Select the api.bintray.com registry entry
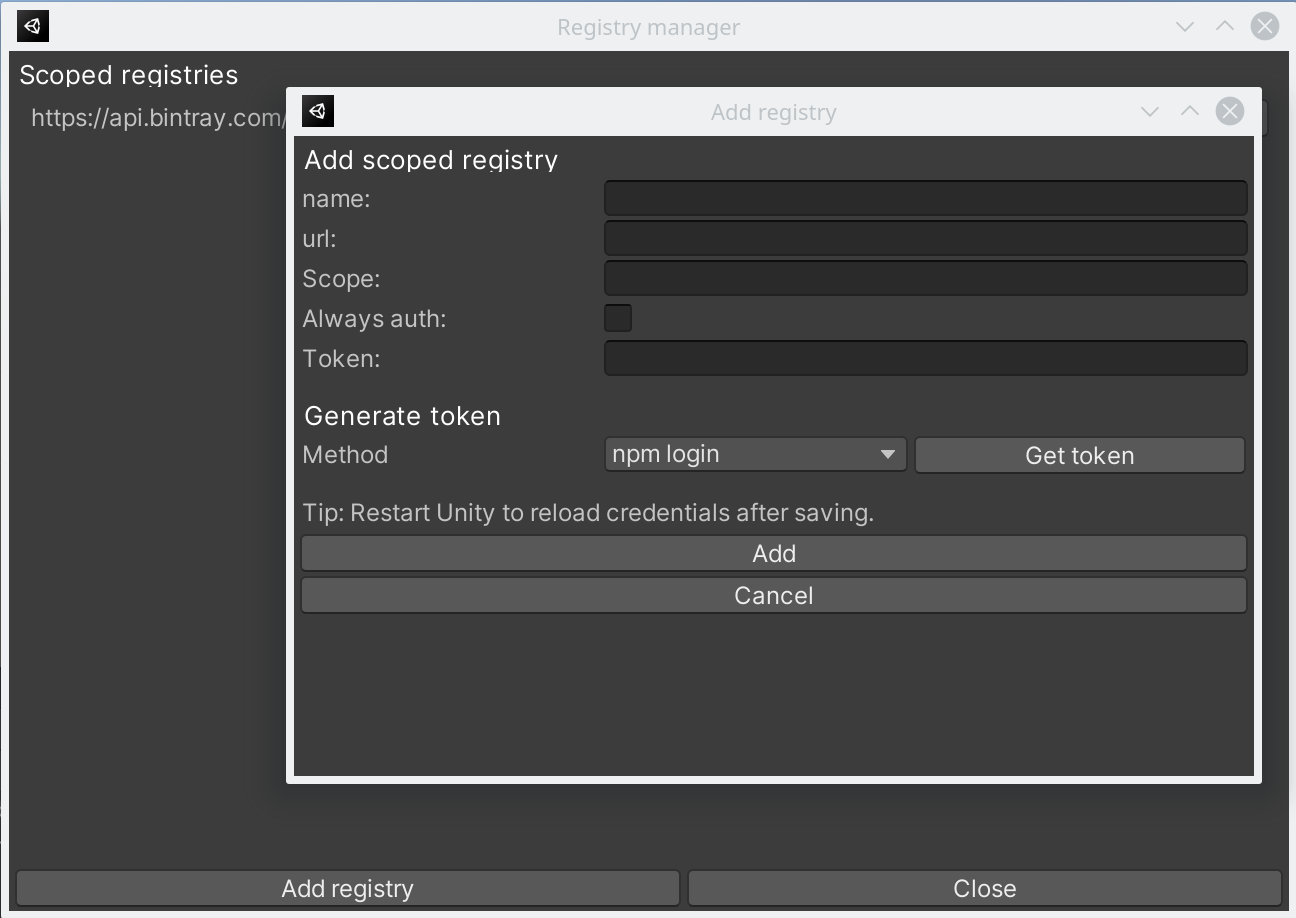Image resolution: width=1296 pixels, height=918 pixels. coord(155,118)
